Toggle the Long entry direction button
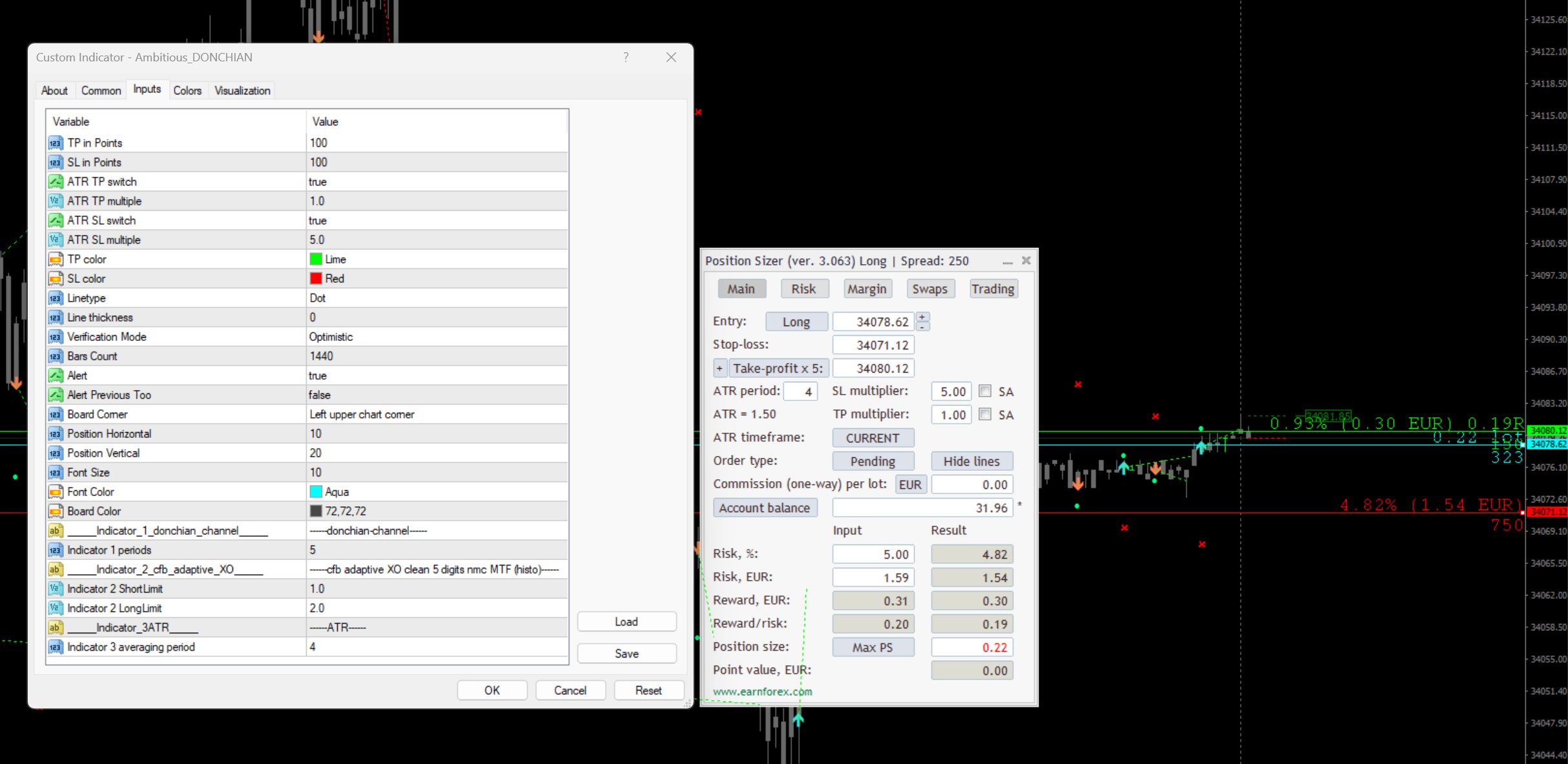Viewport: 1568px width, 764px height. point(796,322)
